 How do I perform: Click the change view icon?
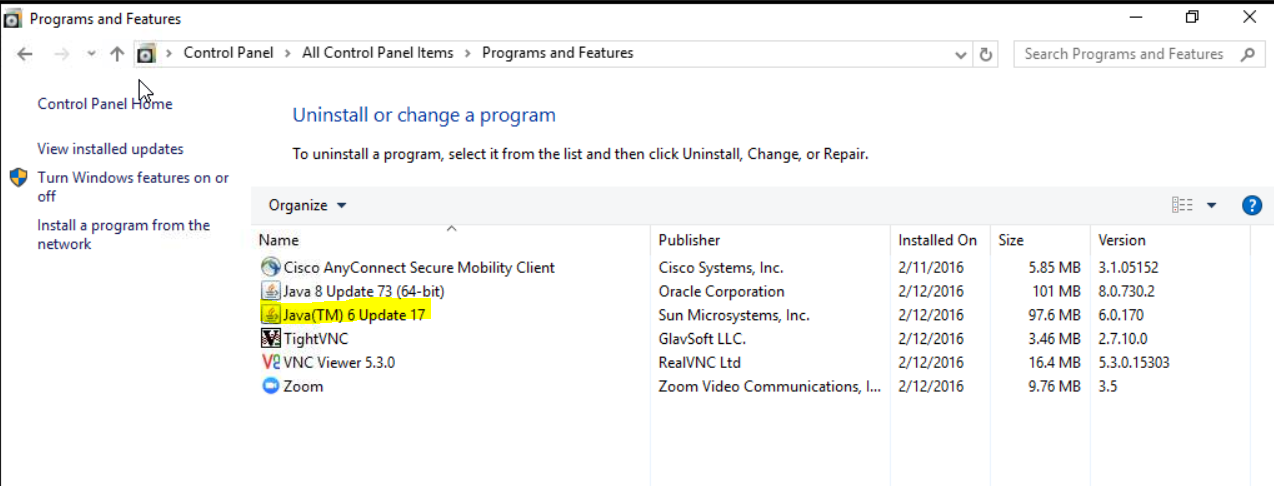[x=1183, y=205]
